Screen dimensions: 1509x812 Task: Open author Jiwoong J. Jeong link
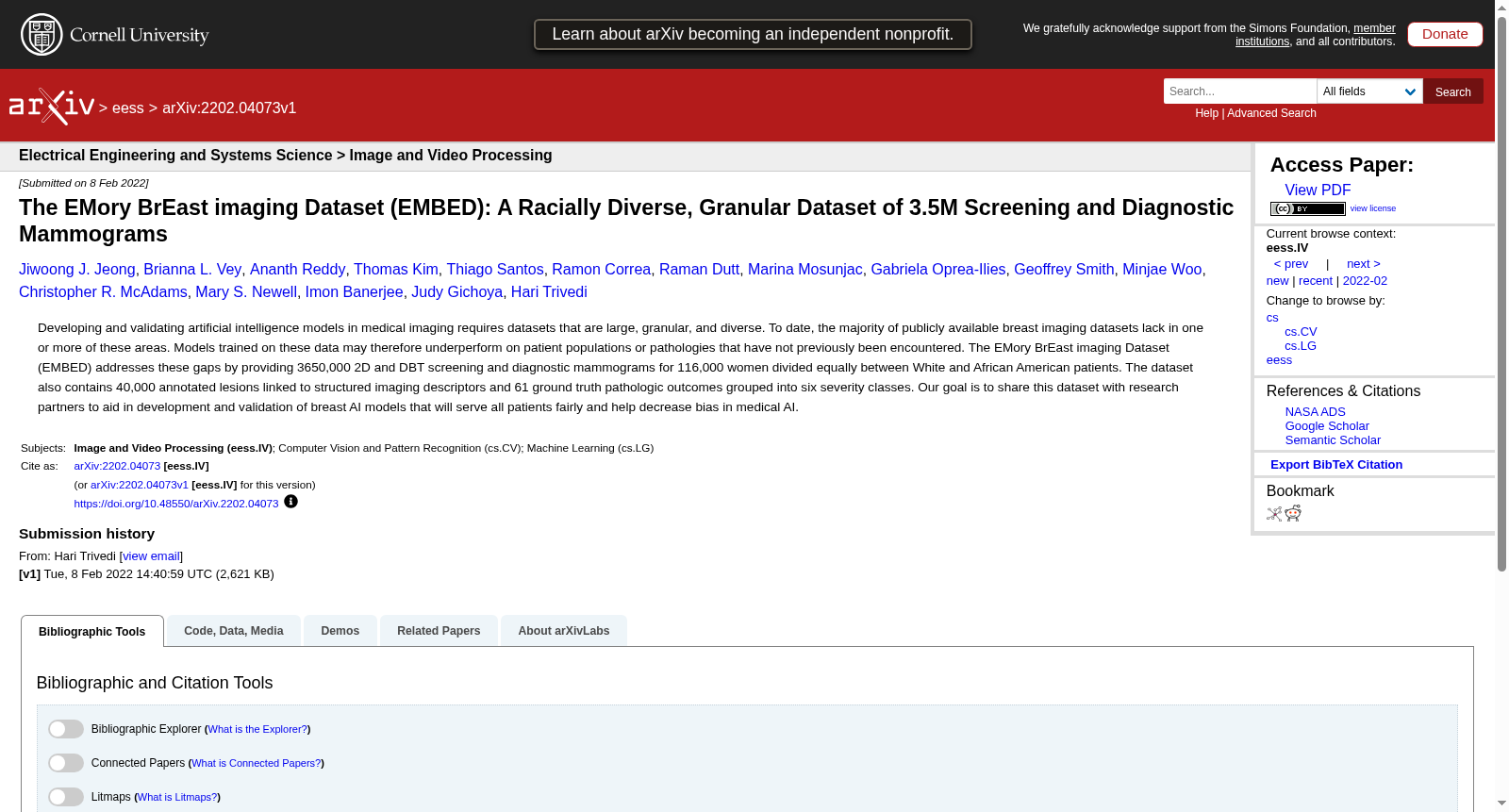[77, 270]
